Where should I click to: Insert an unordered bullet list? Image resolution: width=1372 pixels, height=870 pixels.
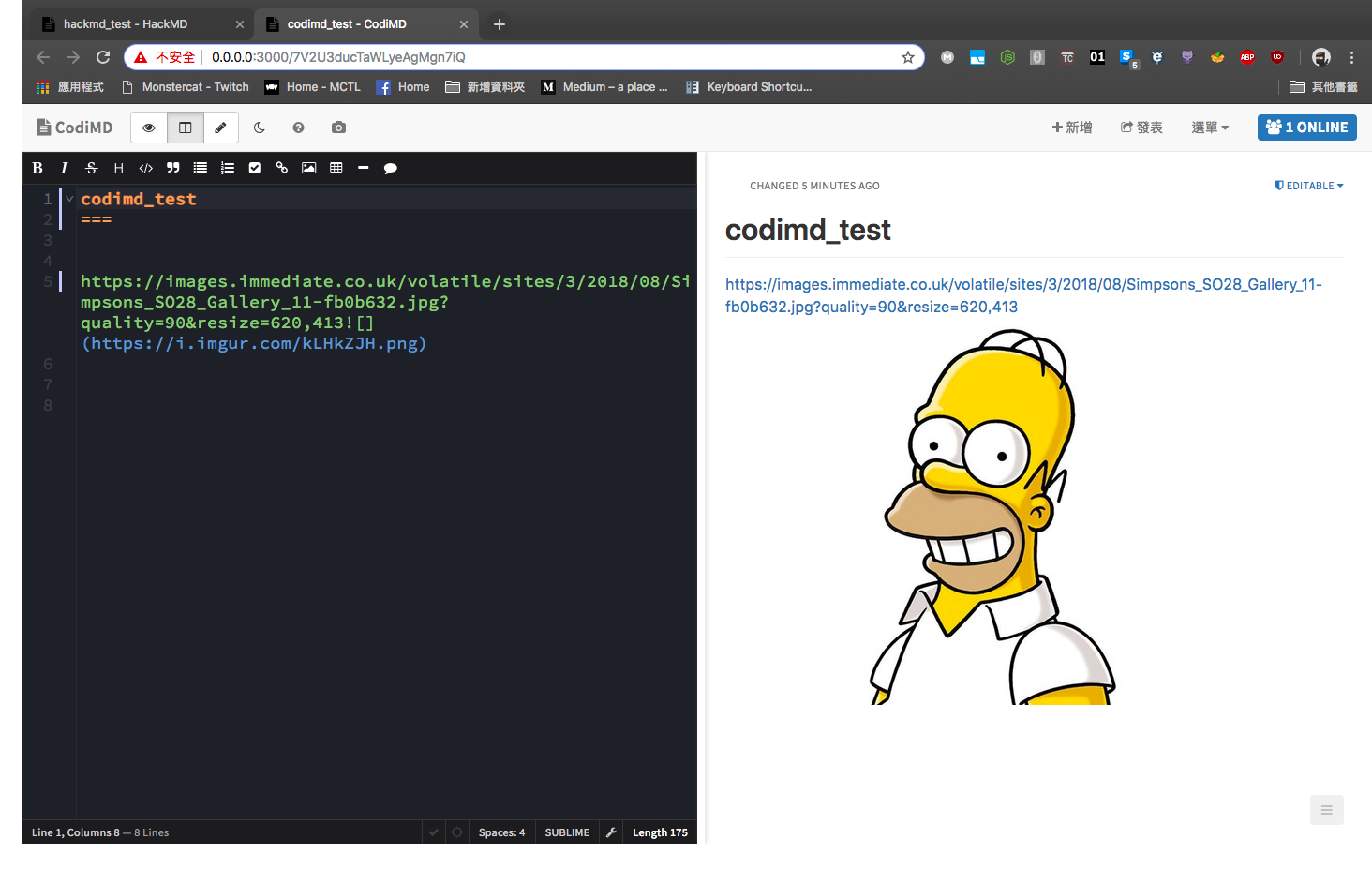(200, 168)
